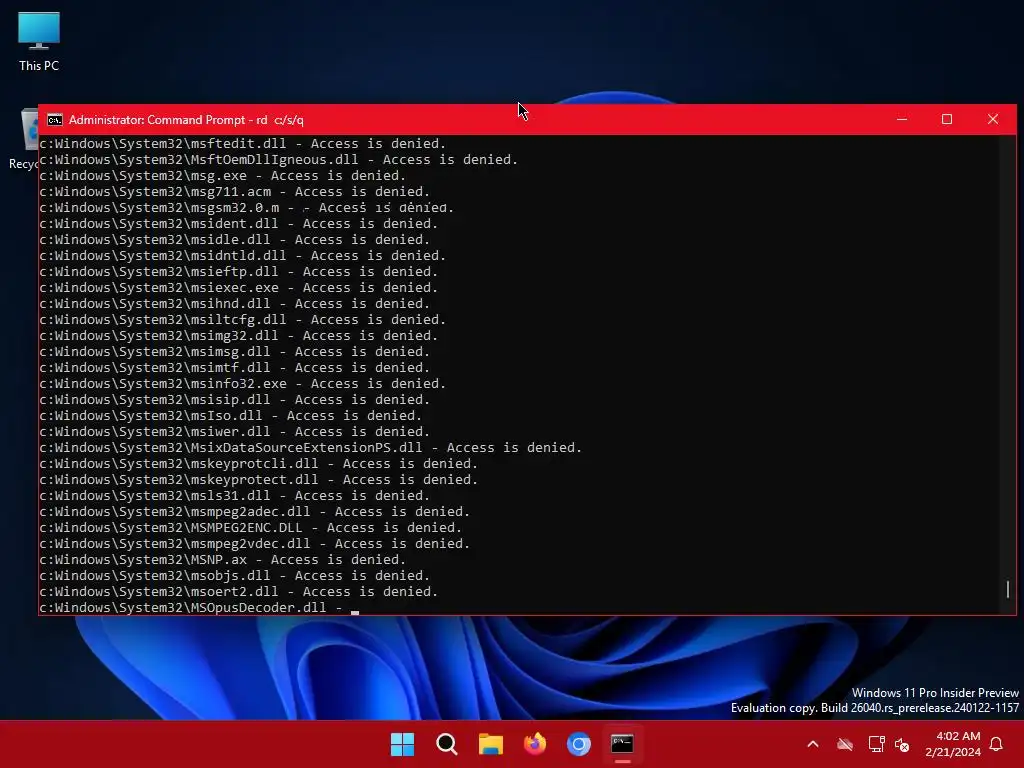The width and height of the screenshot is (1024, 768).
Task: Click the line containing msIso.dll
Action: point(231,415)
